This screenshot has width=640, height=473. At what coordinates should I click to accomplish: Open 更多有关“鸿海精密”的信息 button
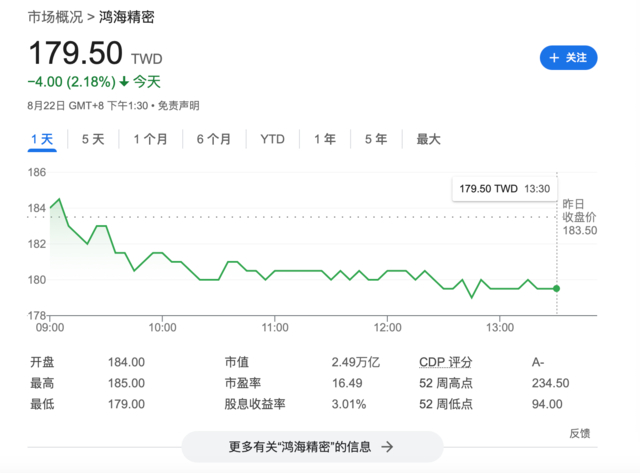pyautogui.click(x=312, y=446)
